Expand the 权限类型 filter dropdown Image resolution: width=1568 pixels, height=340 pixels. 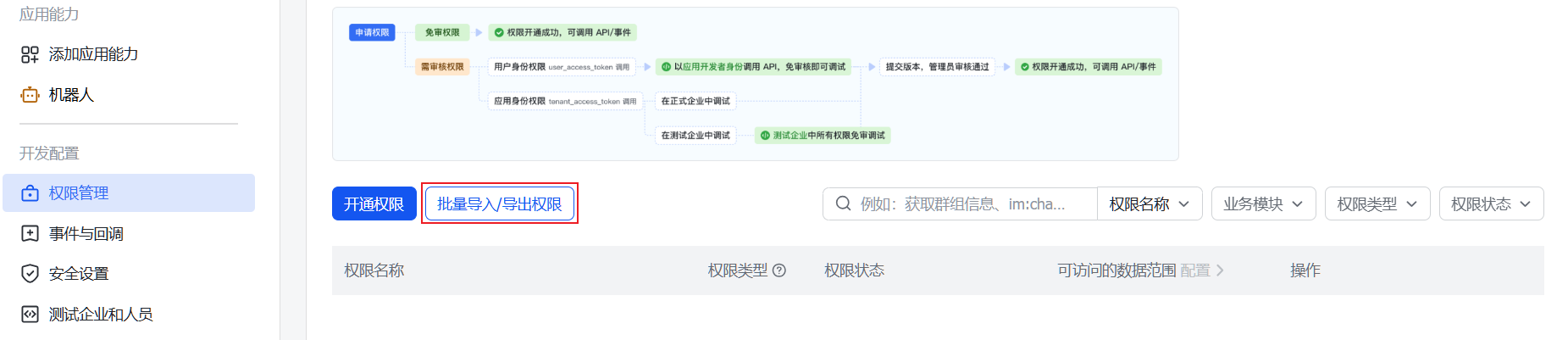(1377, 203)
